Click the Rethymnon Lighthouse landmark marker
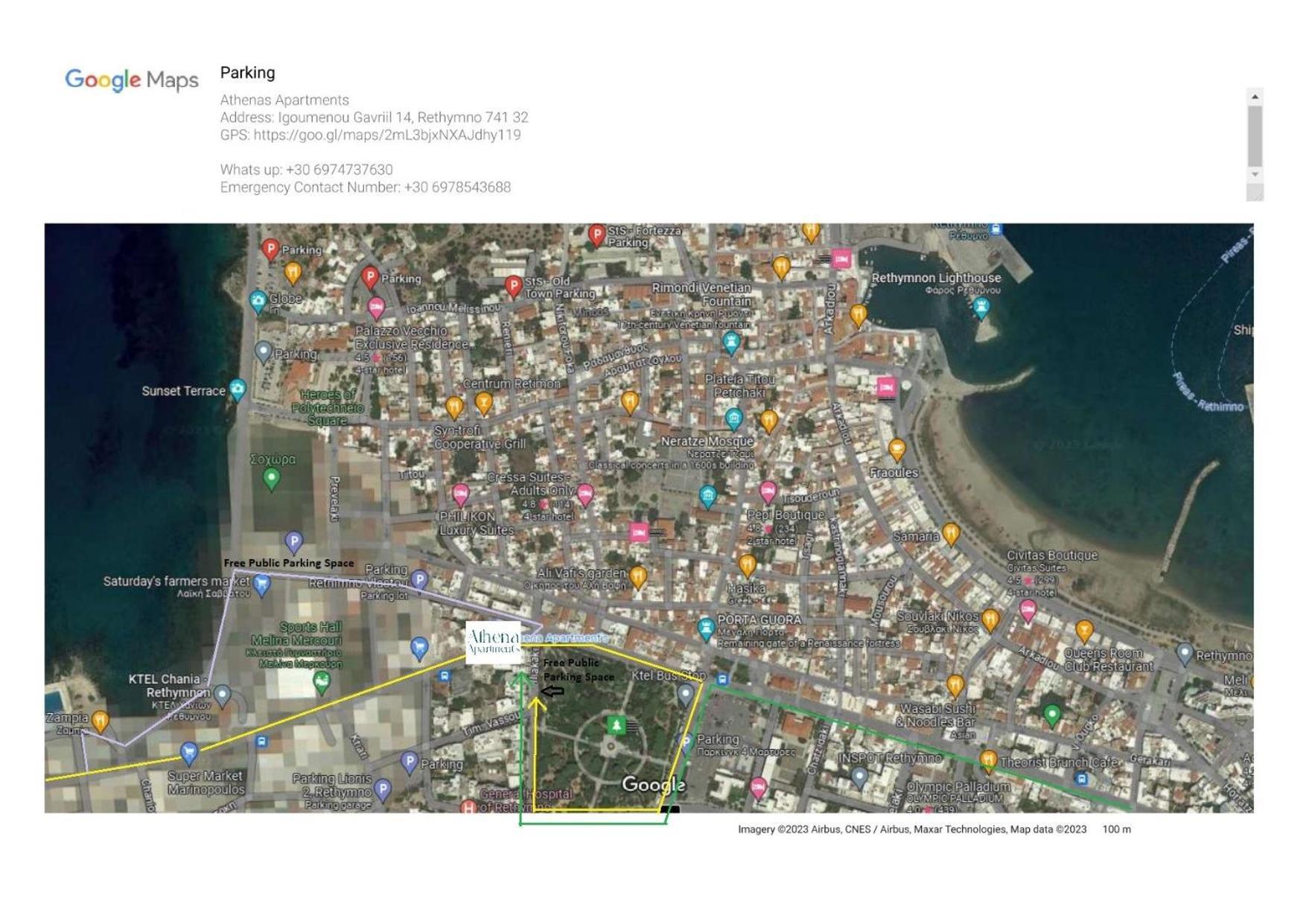Screen dimensions: 1306x924 click(x=981, y=307)
